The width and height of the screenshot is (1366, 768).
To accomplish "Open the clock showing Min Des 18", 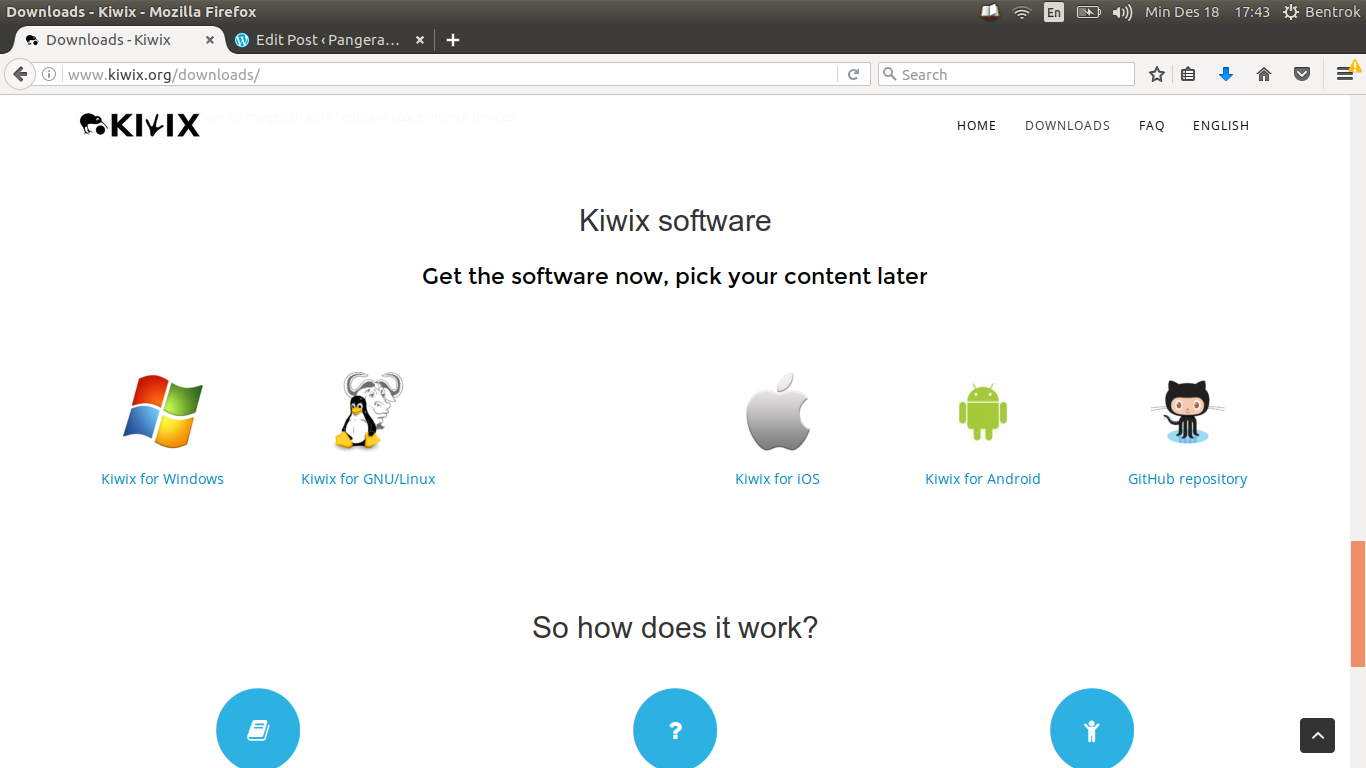I will tap(1207, 12).
